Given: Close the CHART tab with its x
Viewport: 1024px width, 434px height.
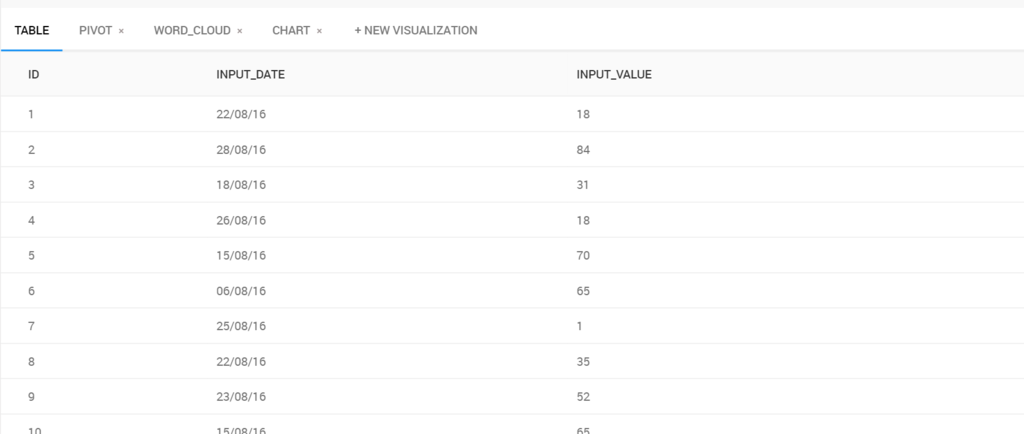Looking at the screenshot, I should pyautogui.click(x=319, y=31).
